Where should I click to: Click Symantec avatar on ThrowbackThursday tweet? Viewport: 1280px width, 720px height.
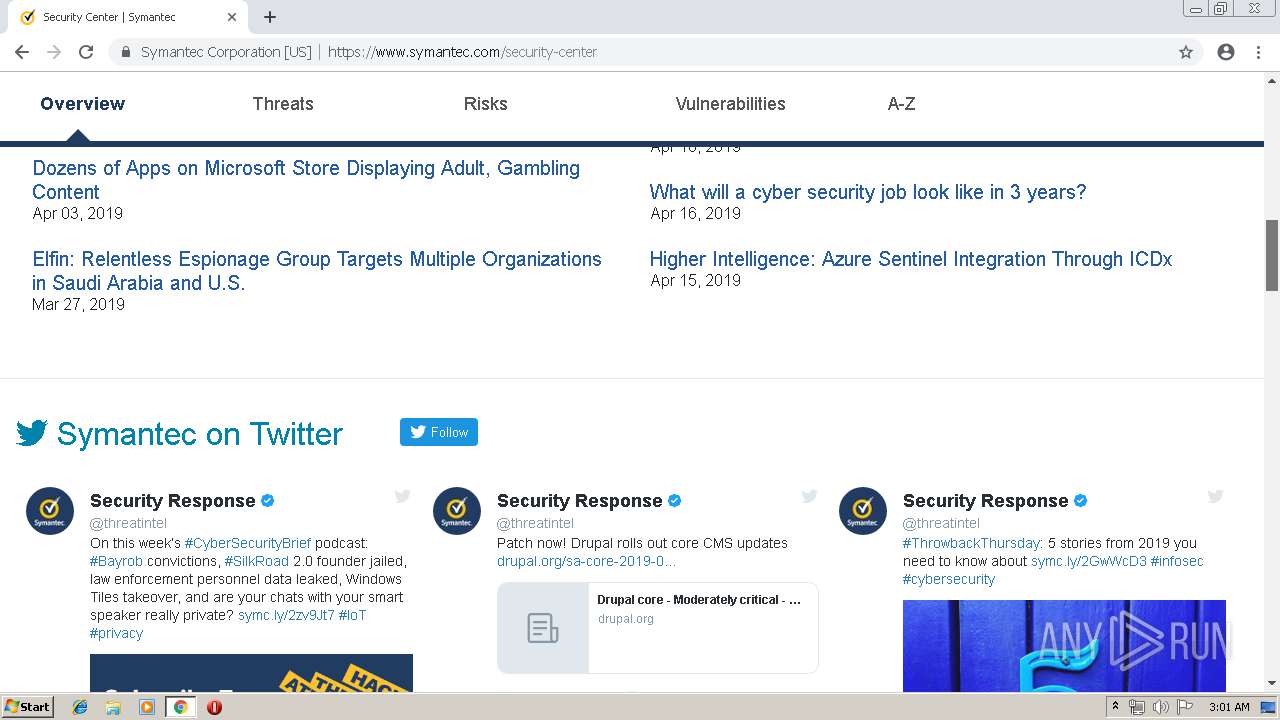coord(863,511)
